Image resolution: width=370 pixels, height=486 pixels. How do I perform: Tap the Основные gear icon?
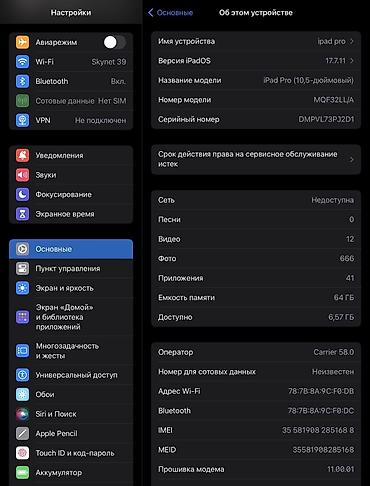[22, 249]
